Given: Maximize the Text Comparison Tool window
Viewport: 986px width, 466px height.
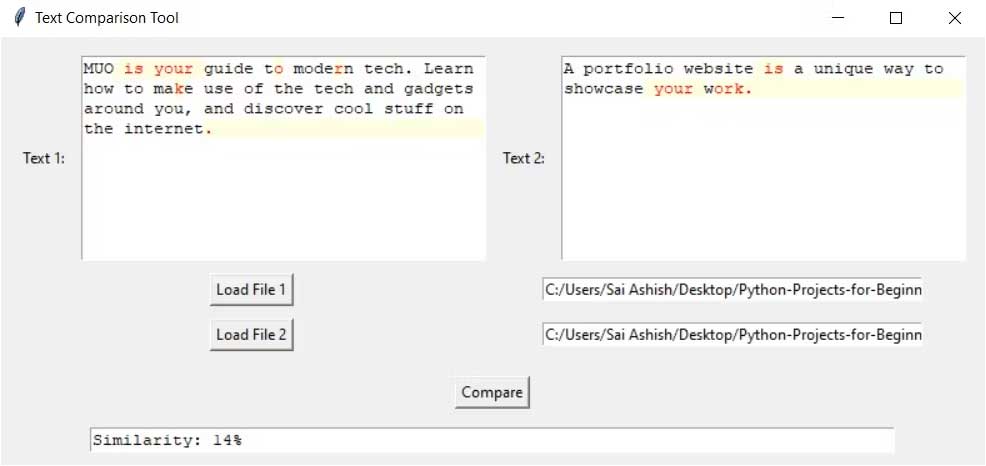Looking at the screenshot, I should tap(896, 18).
